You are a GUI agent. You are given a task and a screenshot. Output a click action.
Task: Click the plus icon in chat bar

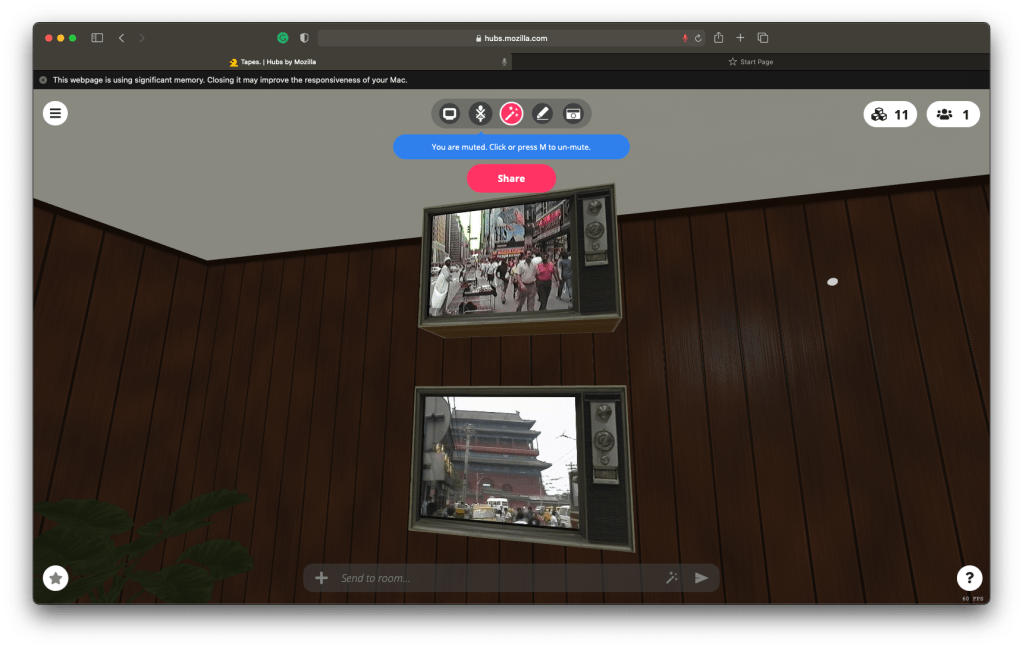click(x=321, y=578)
